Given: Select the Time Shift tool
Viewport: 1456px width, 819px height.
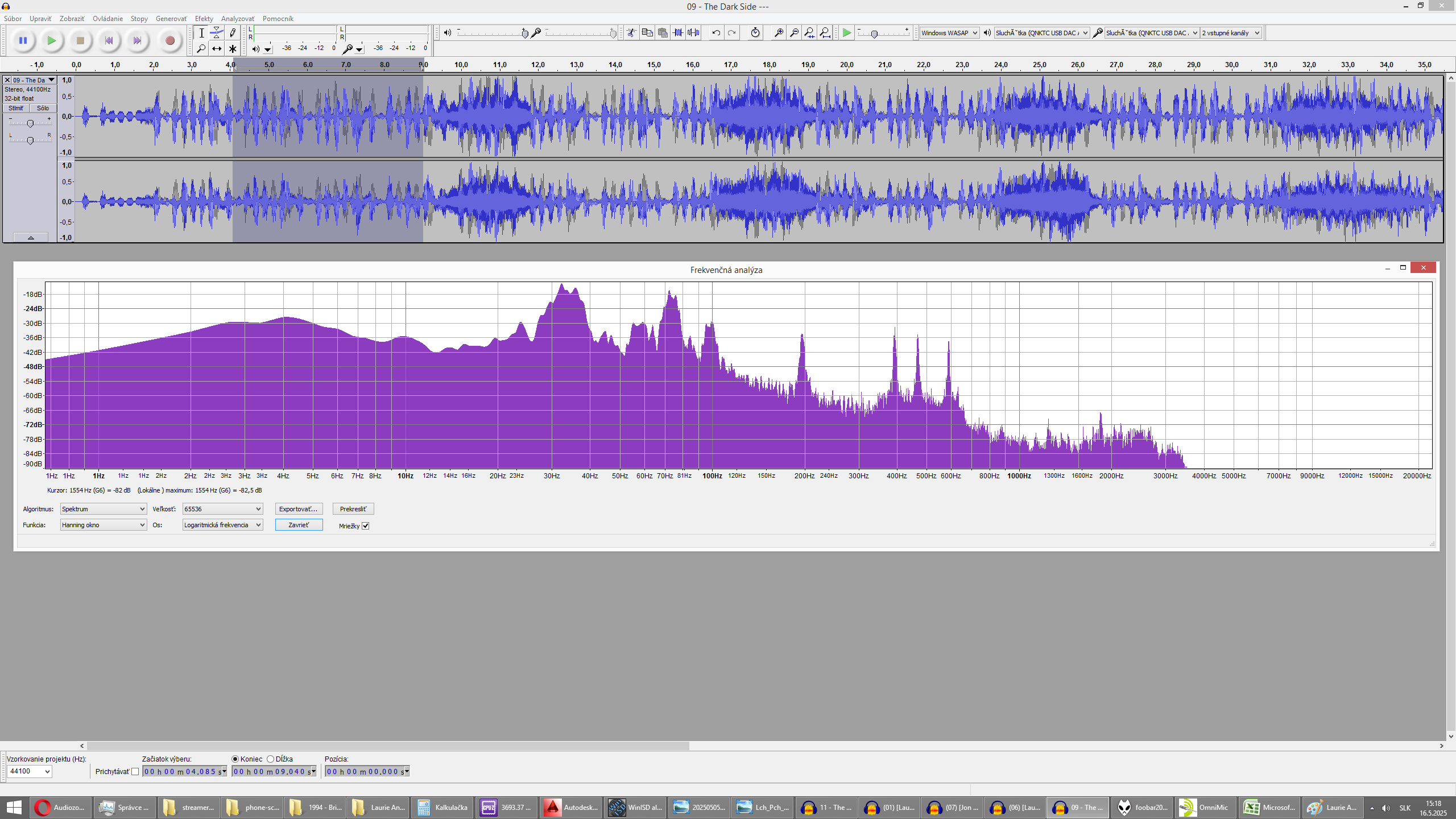Looking at the screenshot, I should tap(217, 49).
